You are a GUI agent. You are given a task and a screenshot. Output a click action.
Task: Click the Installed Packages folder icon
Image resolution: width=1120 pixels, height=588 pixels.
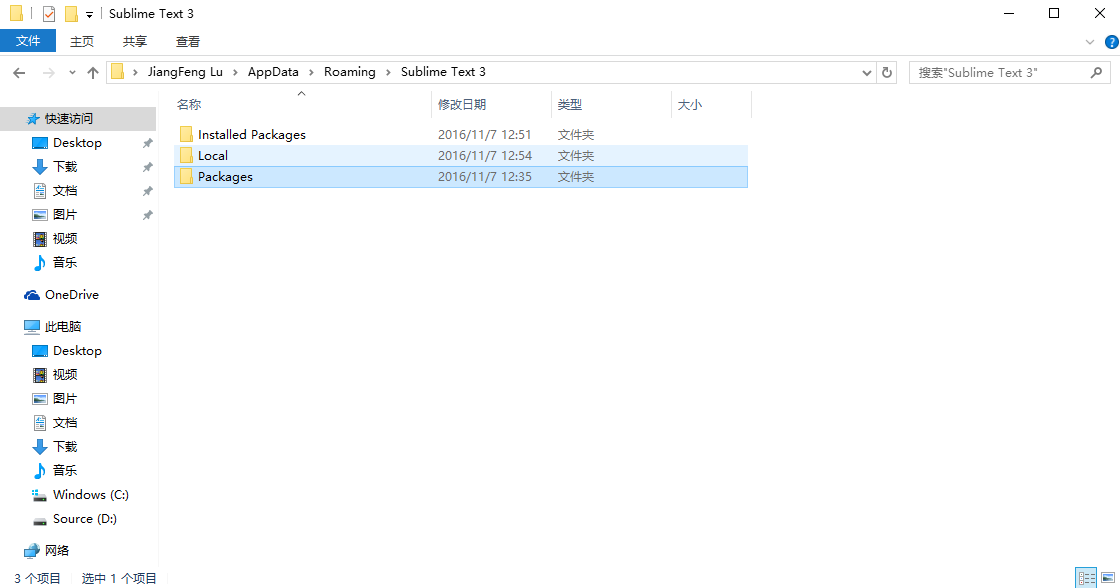point(186,134)
